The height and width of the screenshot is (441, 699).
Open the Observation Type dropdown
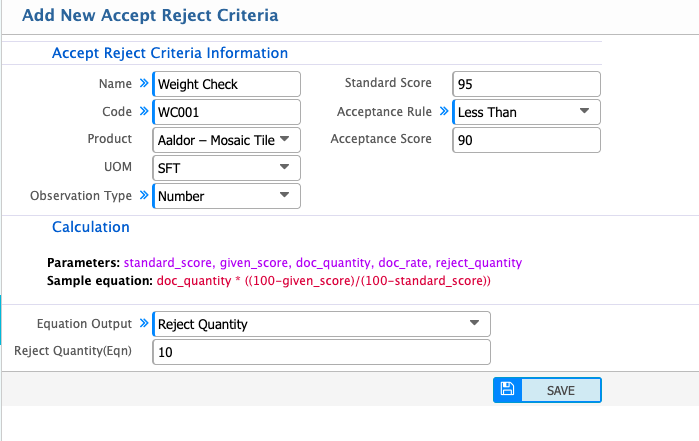[x=226, y=196]
